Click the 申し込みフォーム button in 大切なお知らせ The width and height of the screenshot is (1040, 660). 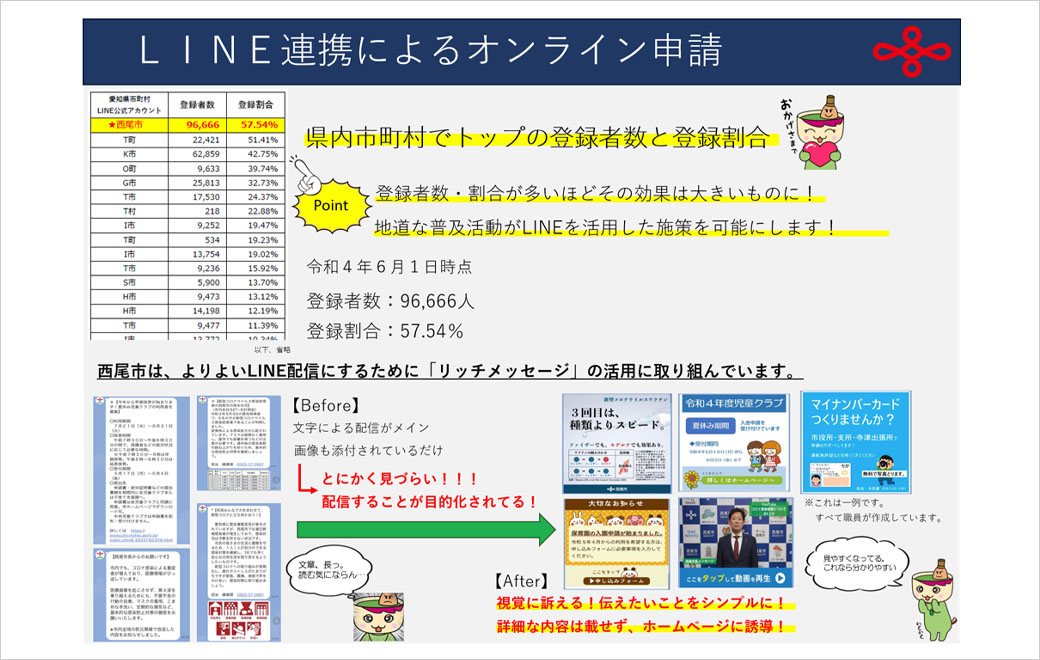[x=616, y=580]
